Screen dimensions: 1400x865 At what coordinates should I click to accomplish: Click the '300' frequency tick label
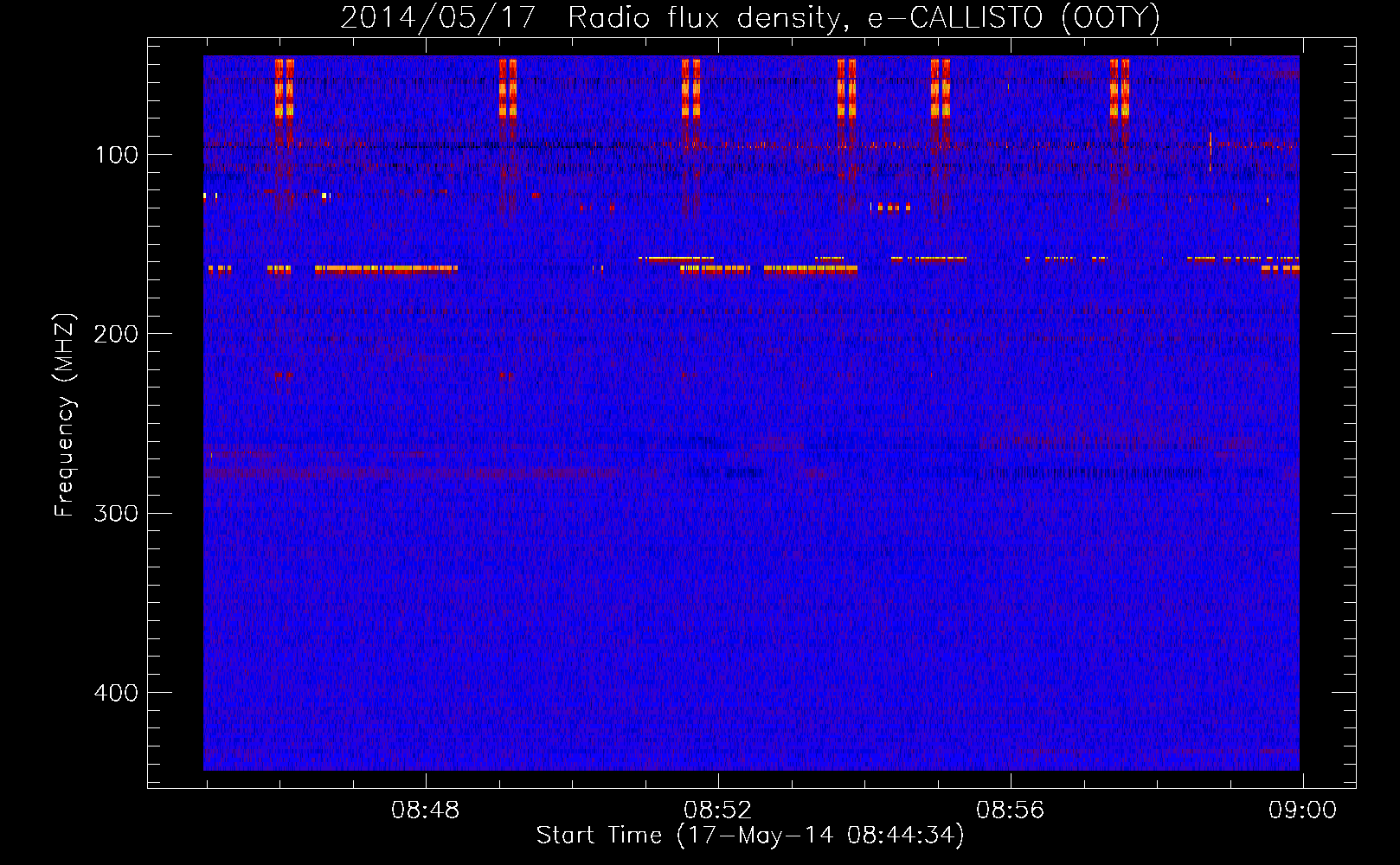(x=117, y=513)
